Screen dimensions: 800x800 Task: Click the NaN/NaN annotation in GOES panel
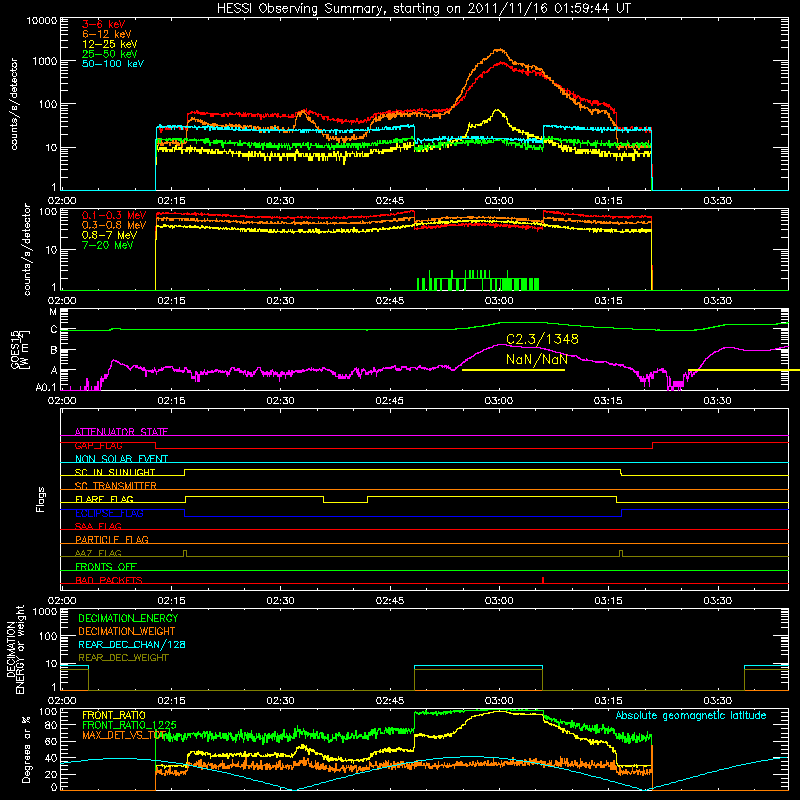coord(537,359)
